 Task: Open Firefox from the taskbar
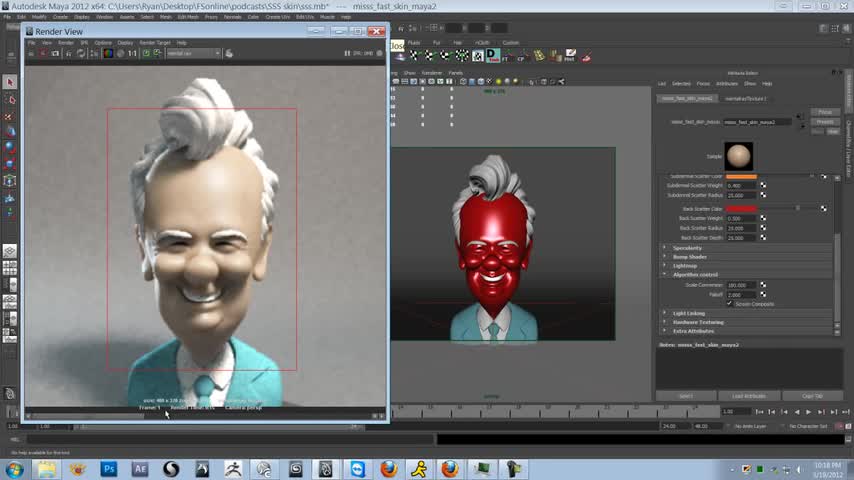click(389, 469)
